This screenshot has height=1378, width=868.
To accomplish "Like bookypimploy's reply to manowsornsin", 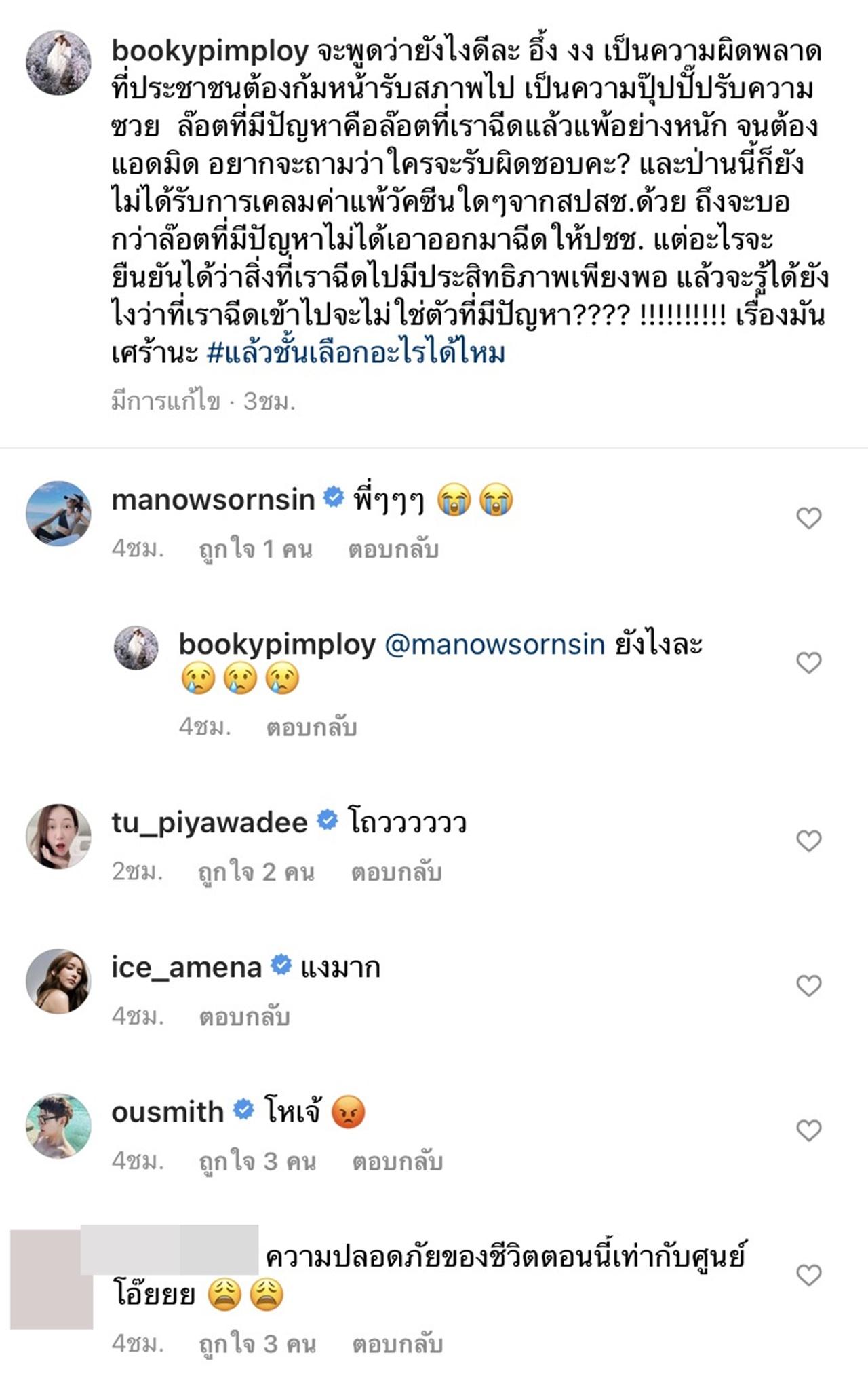I will (x=808, y=662).
